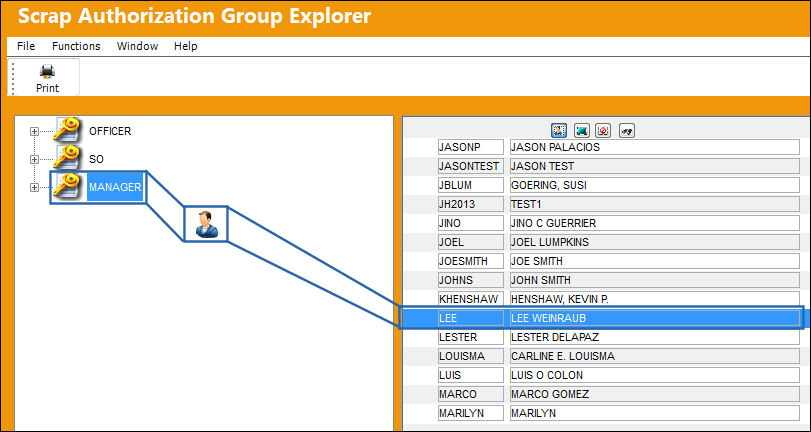Select the JOHNS user code cell
Image resolution: width=811 pixels, height=432 pixels.
pos(471,280)
